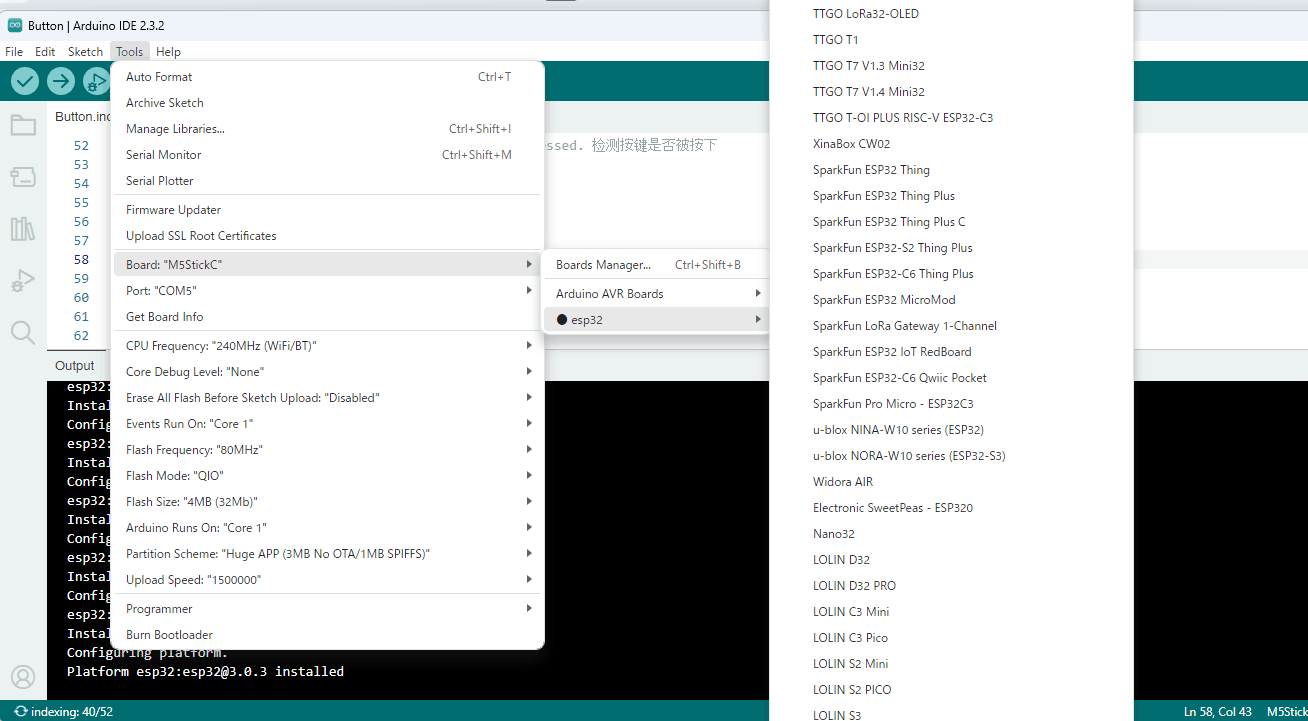Expand Arduino AVR Boards submenu
The image size is (1308, 721).
655,294
